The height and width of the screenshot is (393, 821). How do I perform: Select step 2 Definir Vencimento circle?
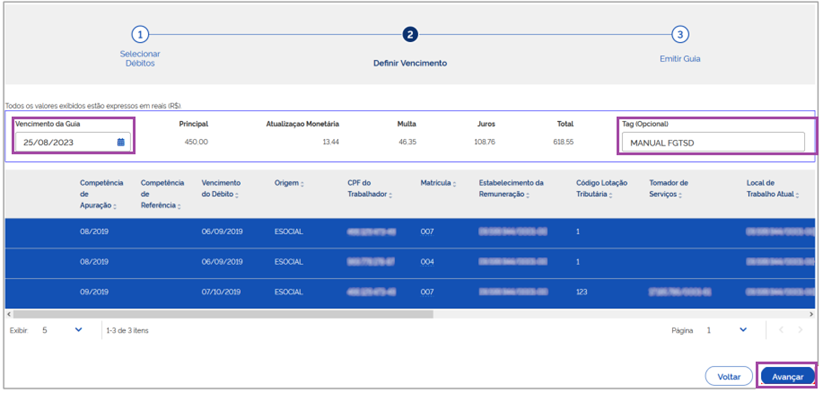tap(409, 35)
